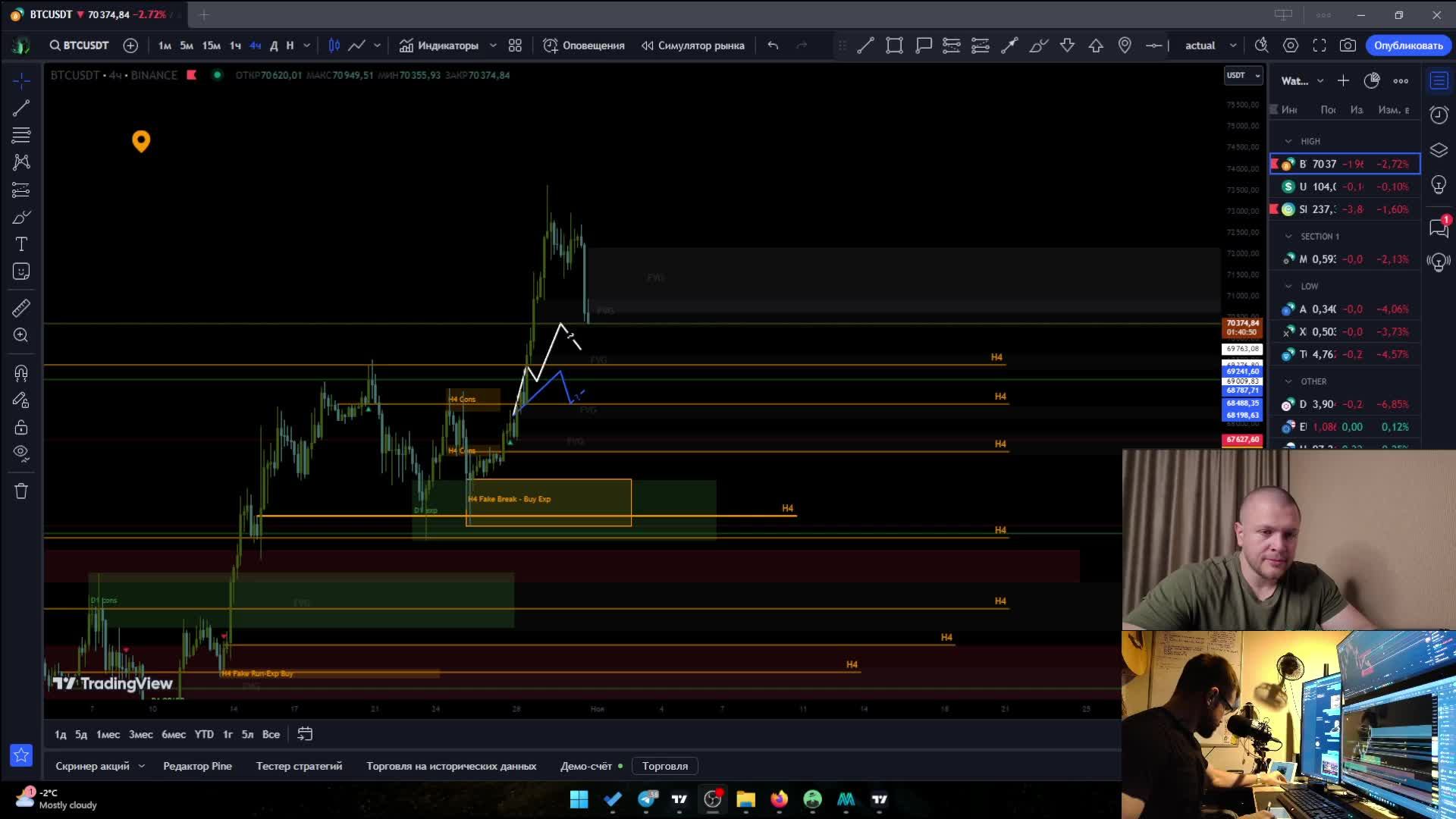Open the Торговля tab
1456x819 pixels.
tap(665, 766)
